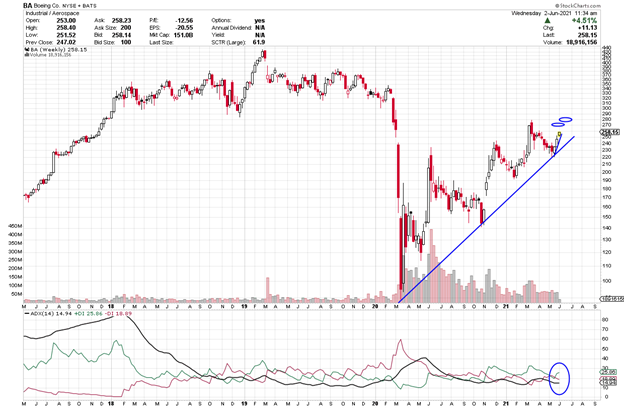Viewport: 624px width, 408px height.
Task: Click the Mkt Cap value 151.0B
Action: [x=183, y=35]
